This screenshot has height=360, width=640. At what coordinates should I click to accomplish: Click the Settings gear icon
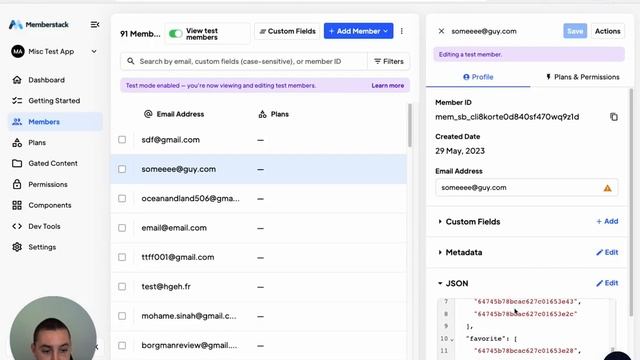[17, 247]
